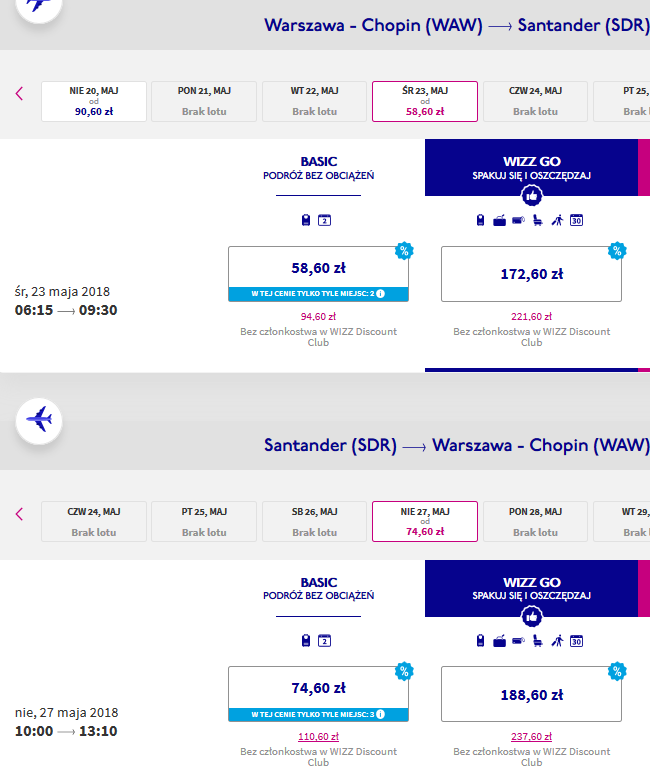650x770 pixels.
Task: Choose outbound WIZZ GO fare 172,60 zł
Action: coord(531,274)
